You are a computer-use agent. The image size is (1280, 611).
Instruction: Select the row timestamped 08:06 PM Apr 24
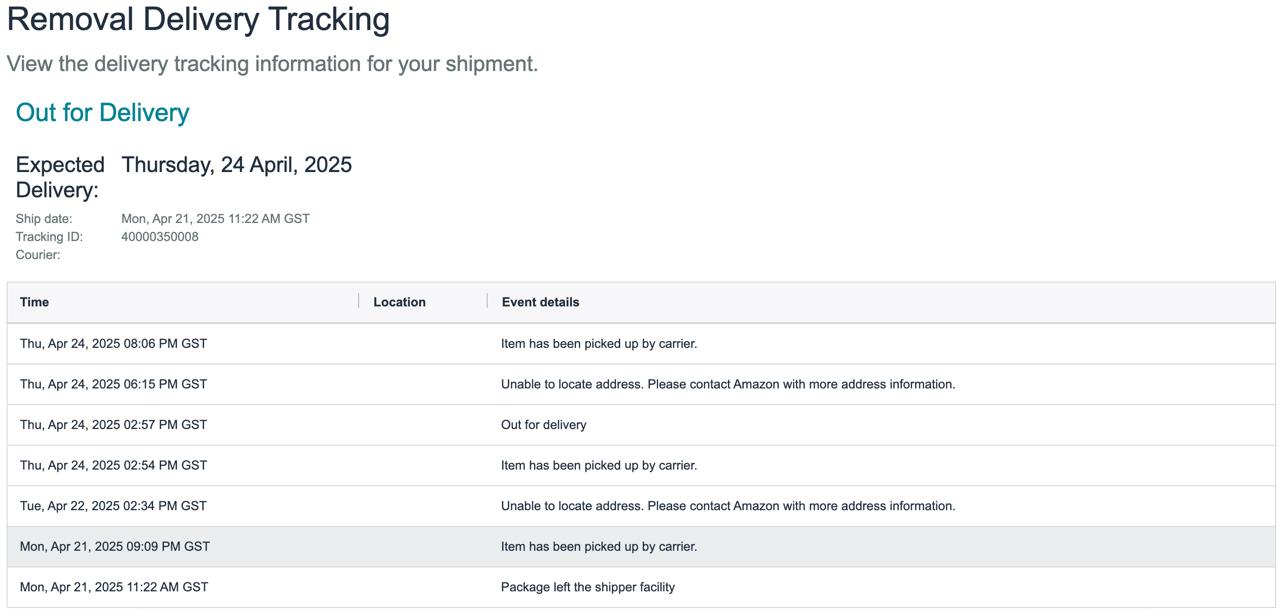(641, 344)
